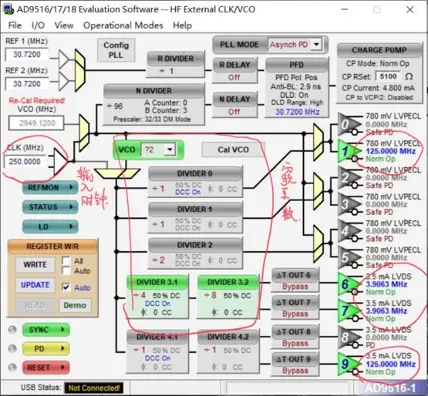Open the File menu

[15, 25]
